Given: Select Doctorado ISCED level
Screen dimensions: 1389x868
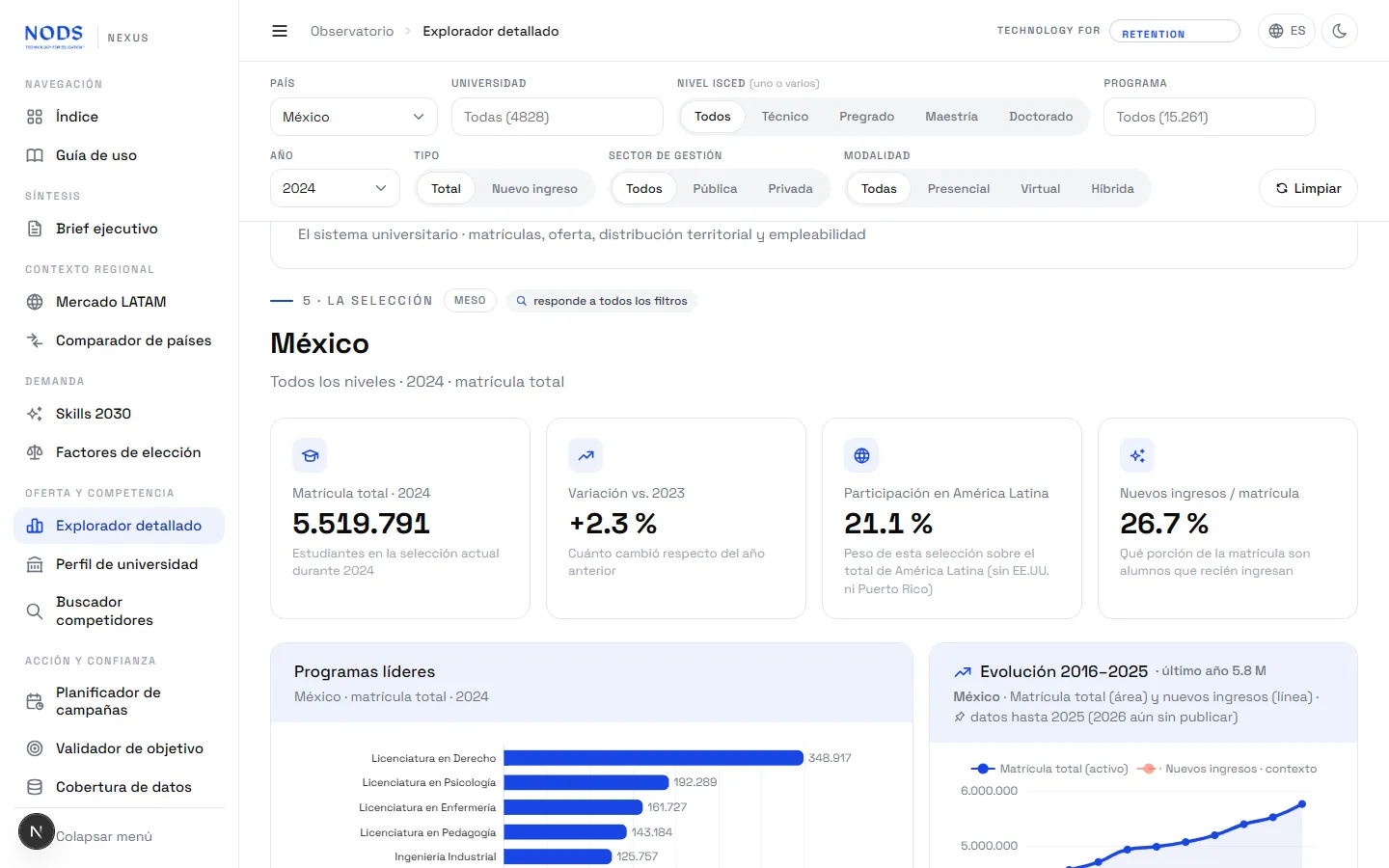Looking at the screenshot, I should 1041,117.
